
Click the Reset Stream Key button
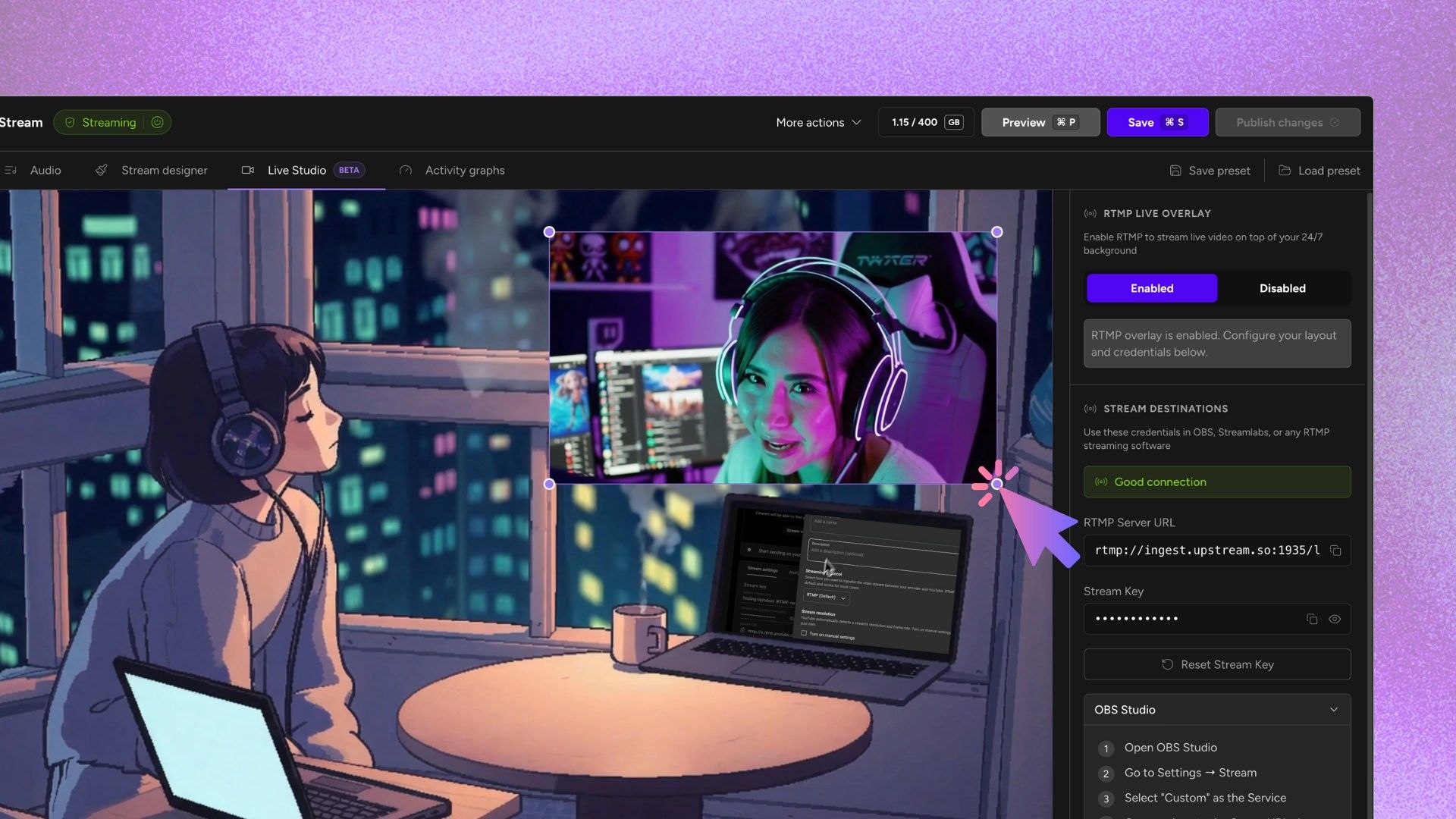click(1216, 664)
